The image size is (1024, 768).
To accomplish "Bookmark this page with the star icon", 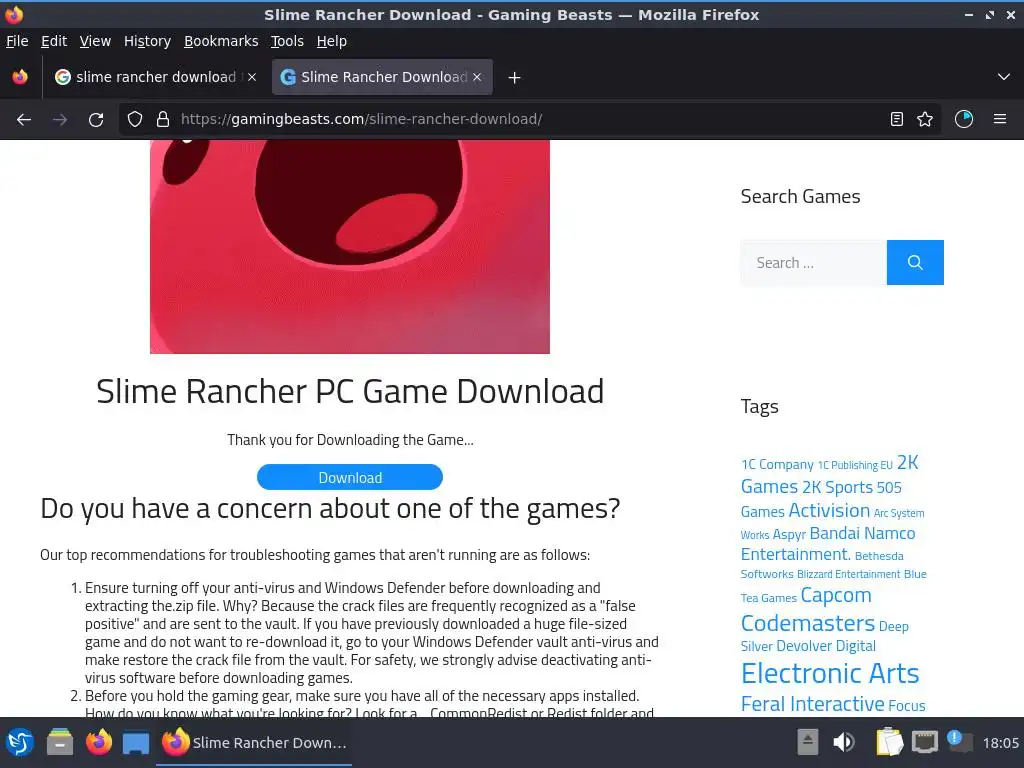I will 925,120.
